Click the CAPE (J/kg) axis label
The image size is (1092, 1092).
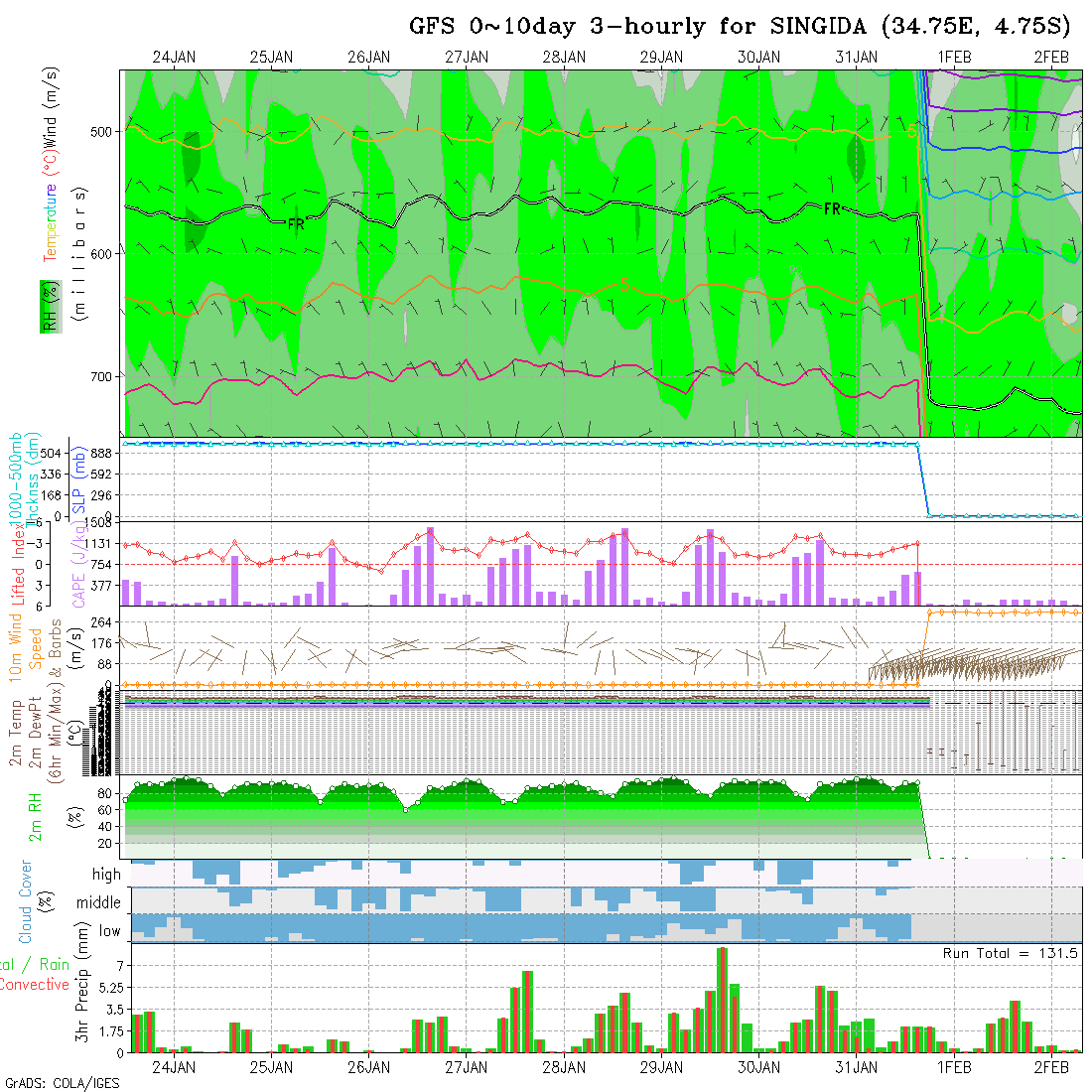(x=78, y=564)
